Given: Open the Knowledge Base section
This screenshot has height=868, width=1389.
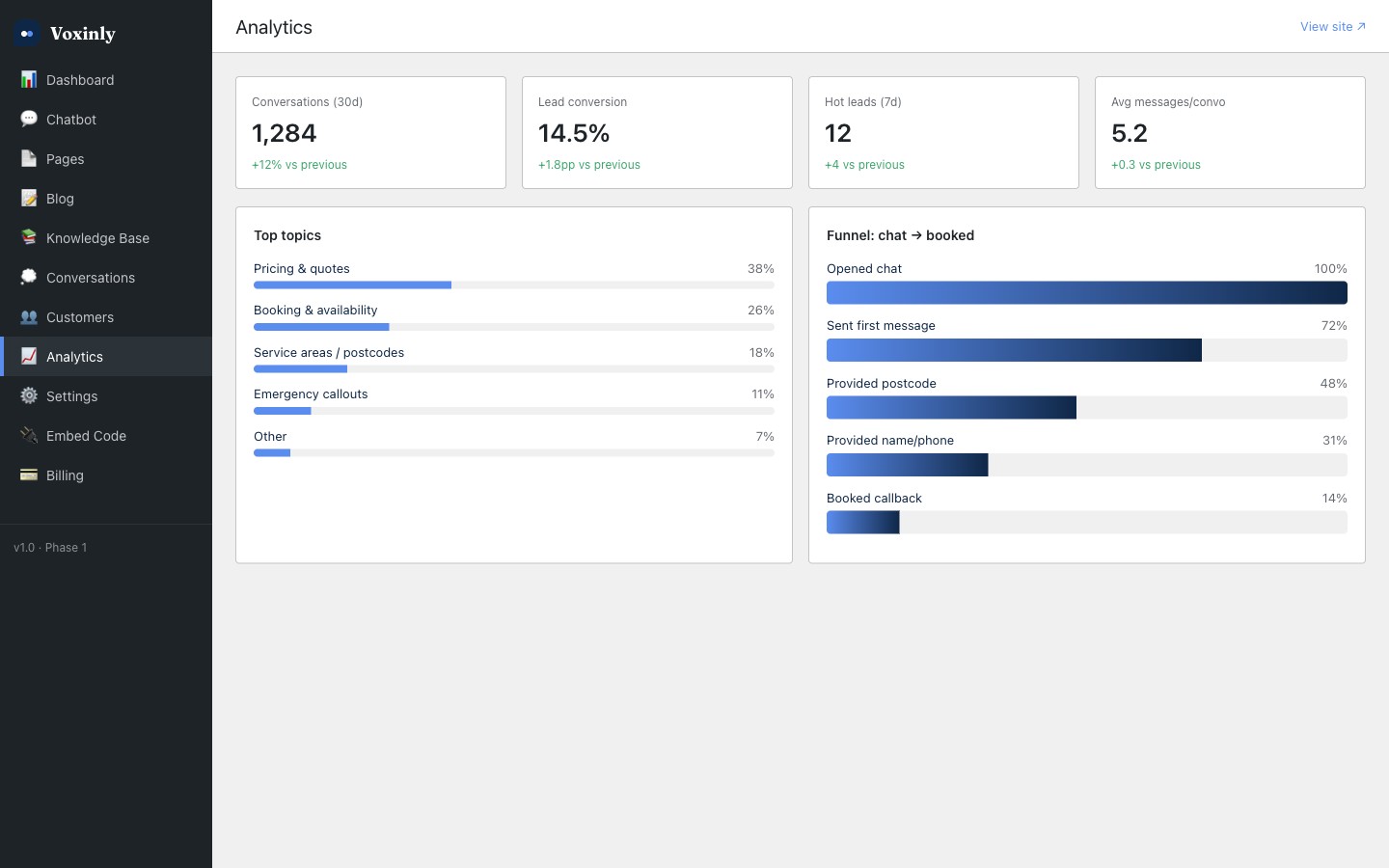Looking at the screenshot, I should coord(106,238).
